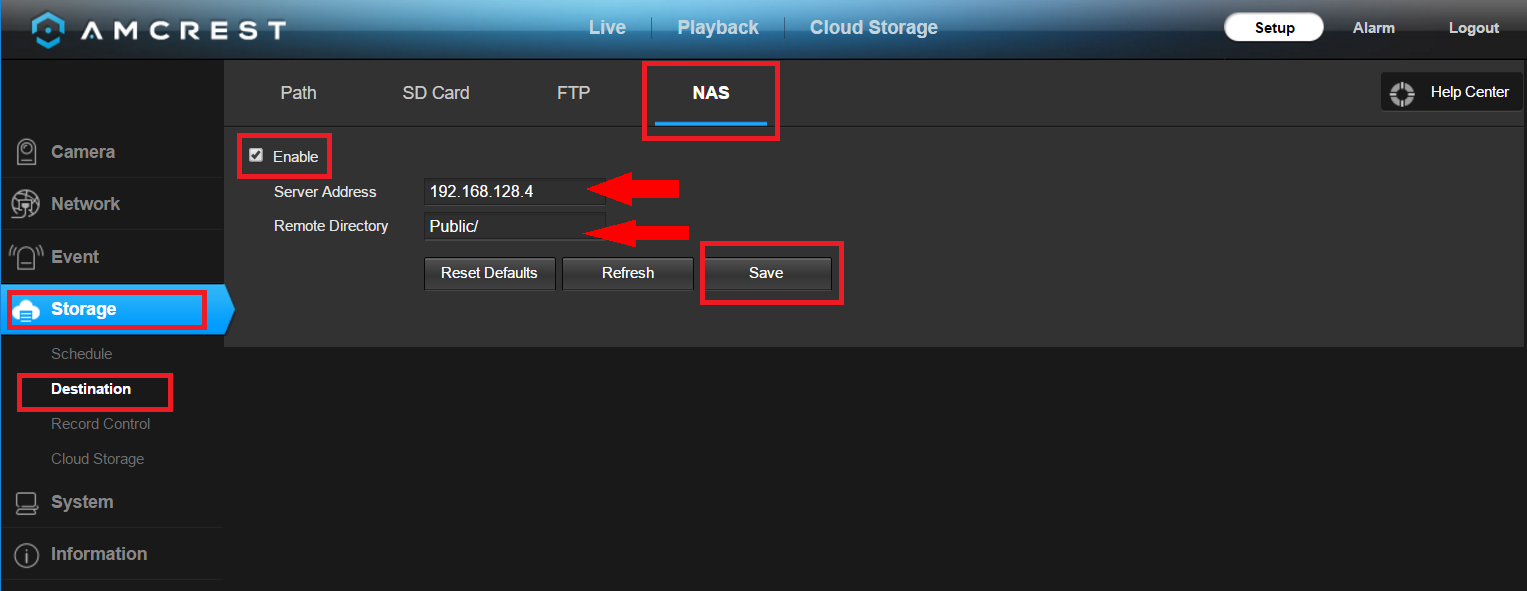Open the Path tab
This screenshot has width=1527, height=591.
[x=298, y=93]
